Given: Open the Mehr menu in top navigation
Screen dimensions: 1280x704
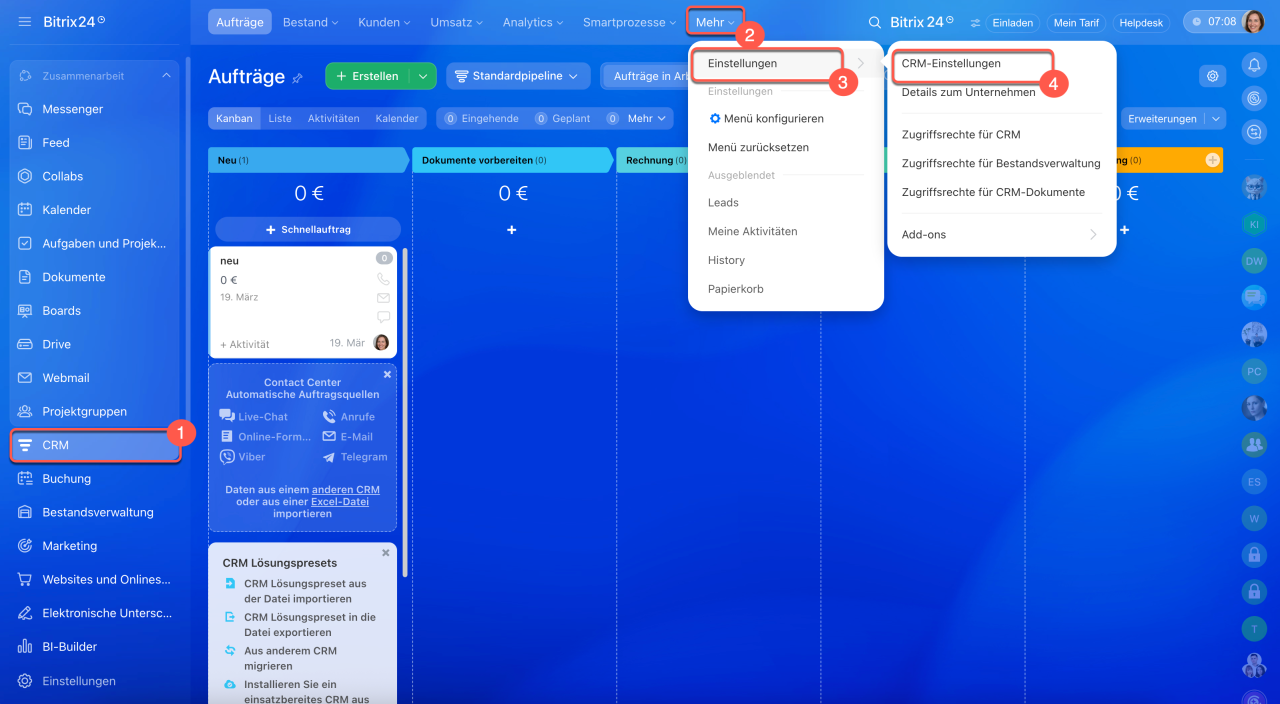Looking at the screenshot, I should click(715, 22).
